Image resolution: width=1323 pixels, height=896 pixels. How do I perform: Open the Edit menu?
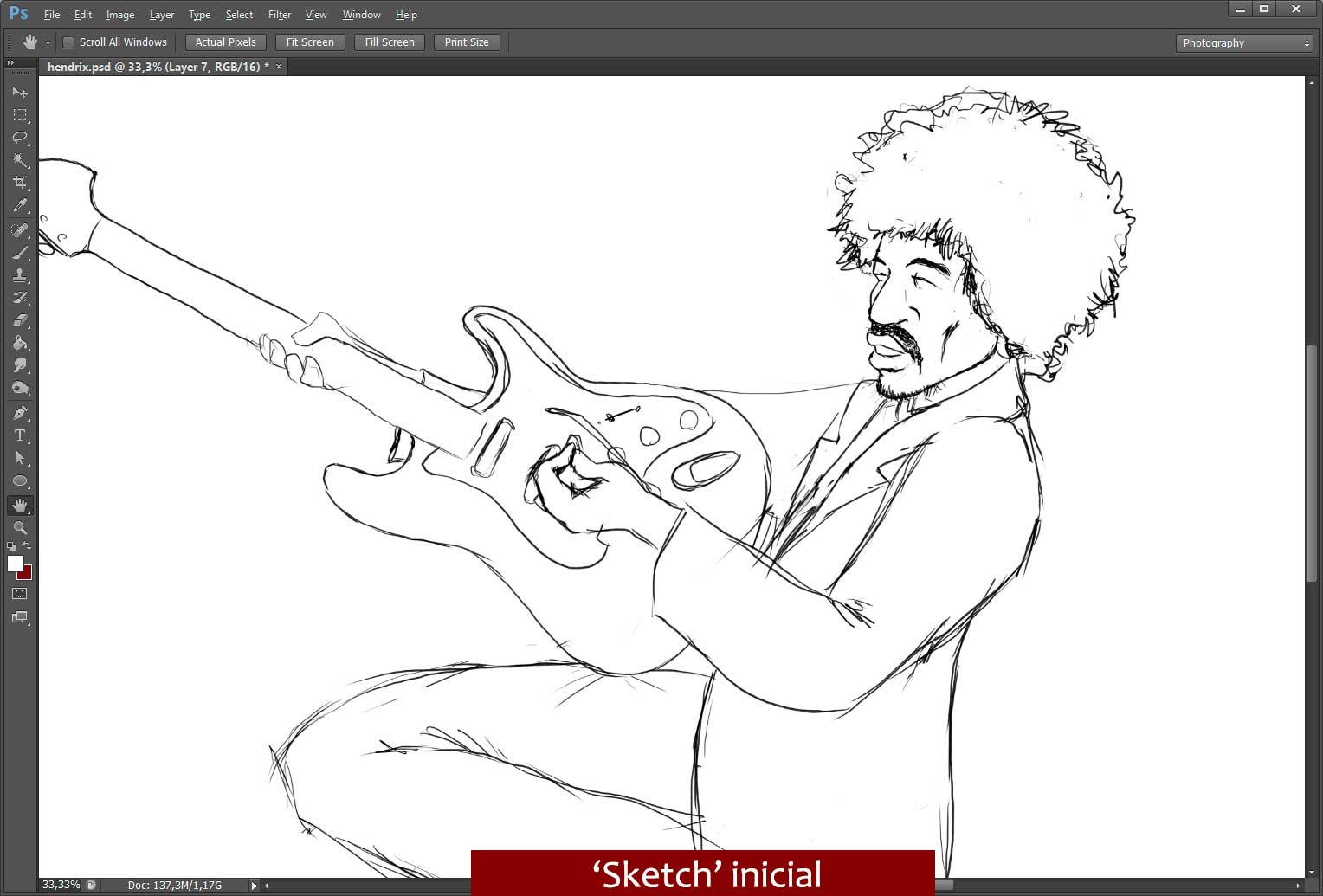[83, 15]
